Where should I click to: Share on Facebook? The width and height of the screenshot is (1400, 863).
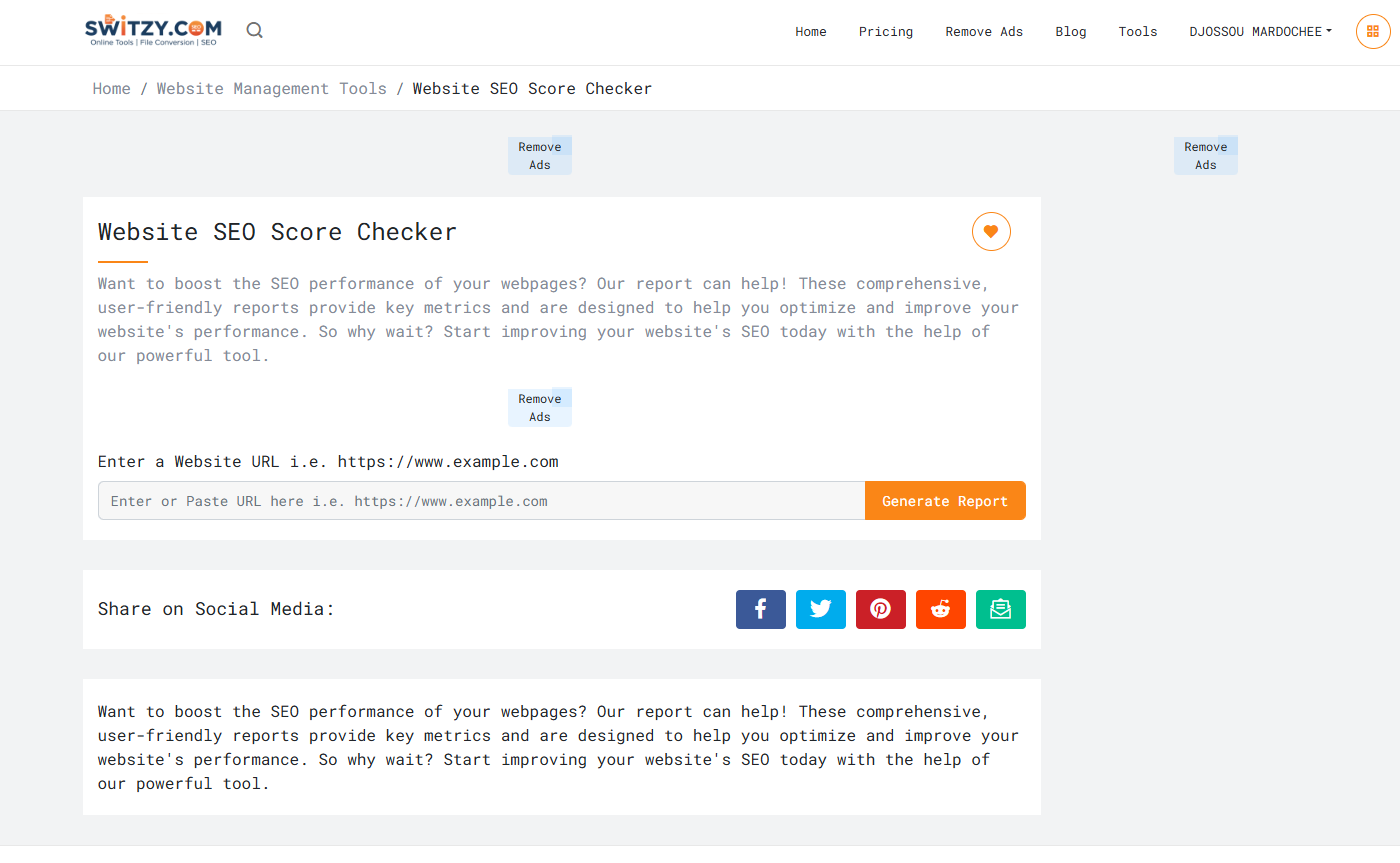coord(760,609)
